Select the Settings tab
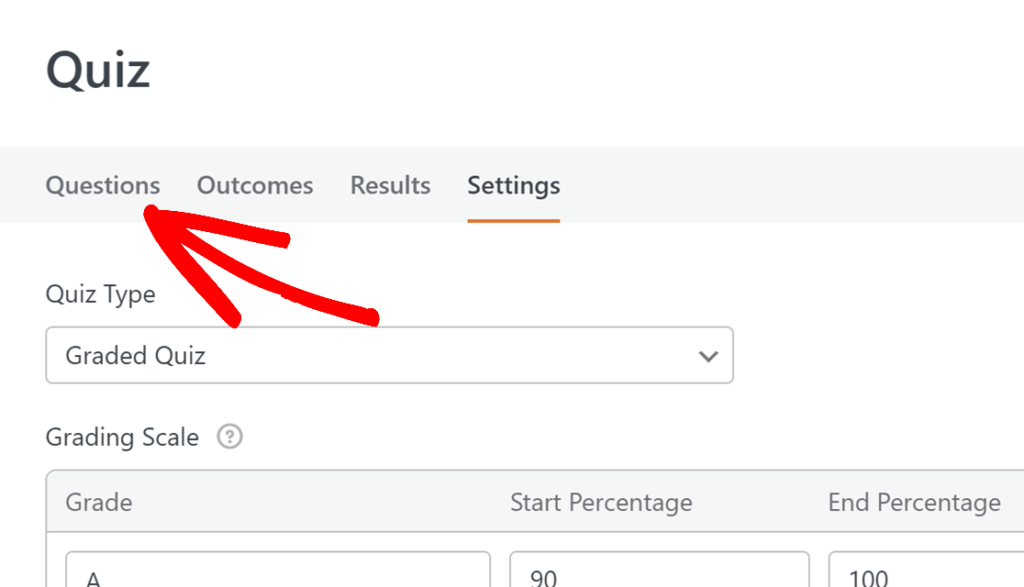The height and width of the screenshot is (587, 1024). coord(514,186)
